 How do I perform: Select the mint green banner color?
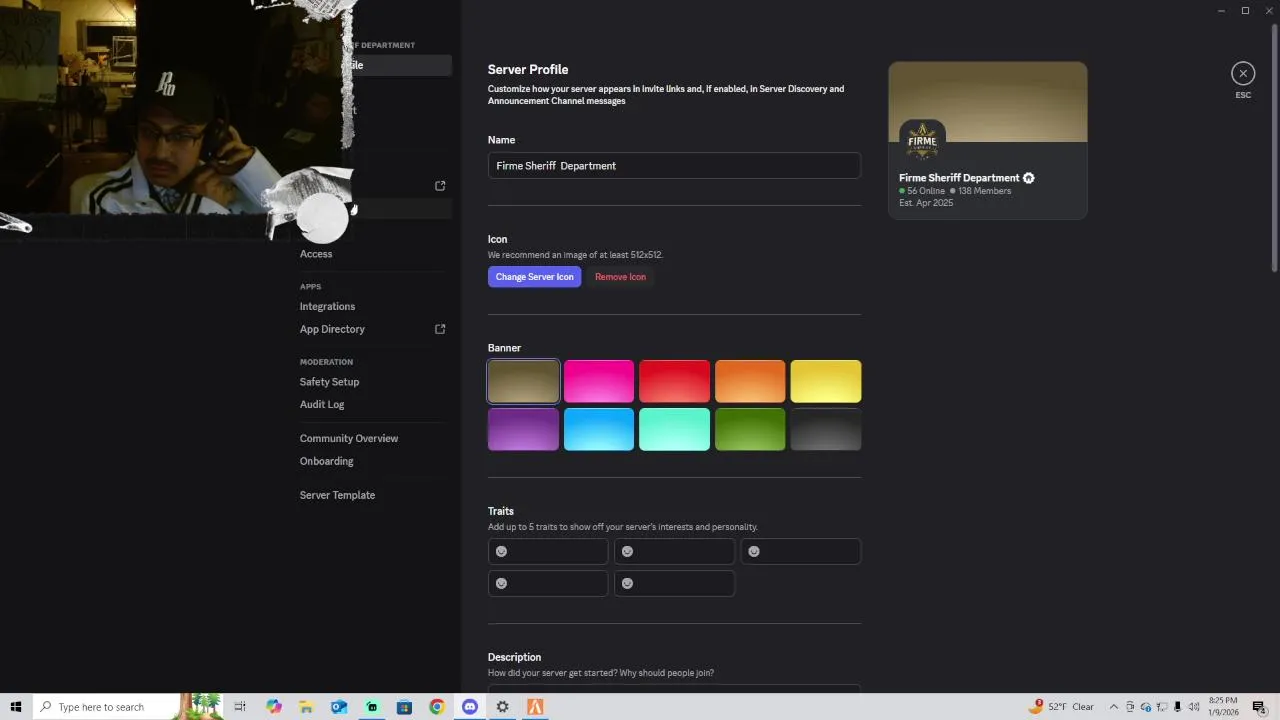674,429
